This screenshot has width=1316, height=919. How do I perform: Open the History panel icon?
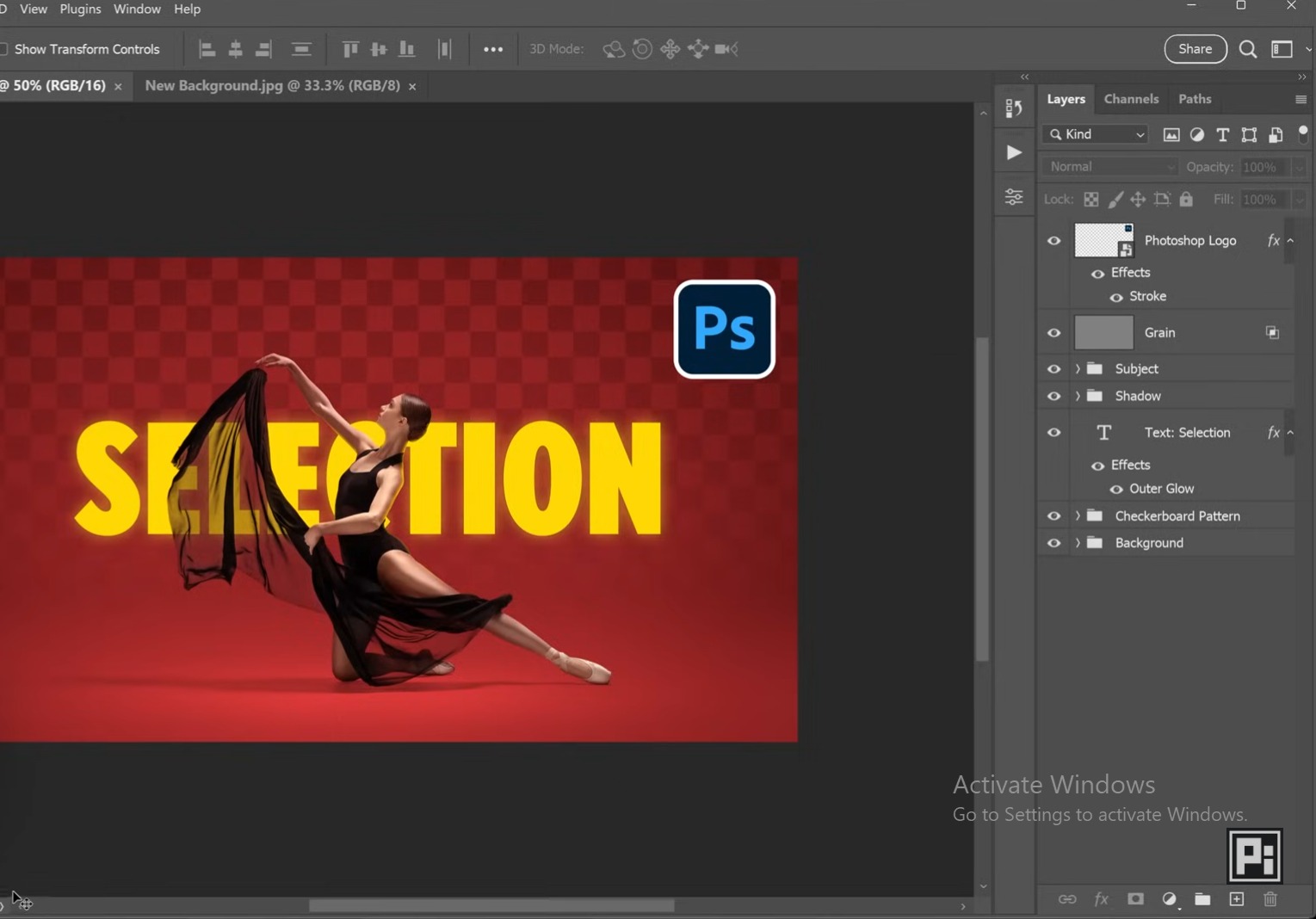pyautogui.click(x=1014, y=108)
